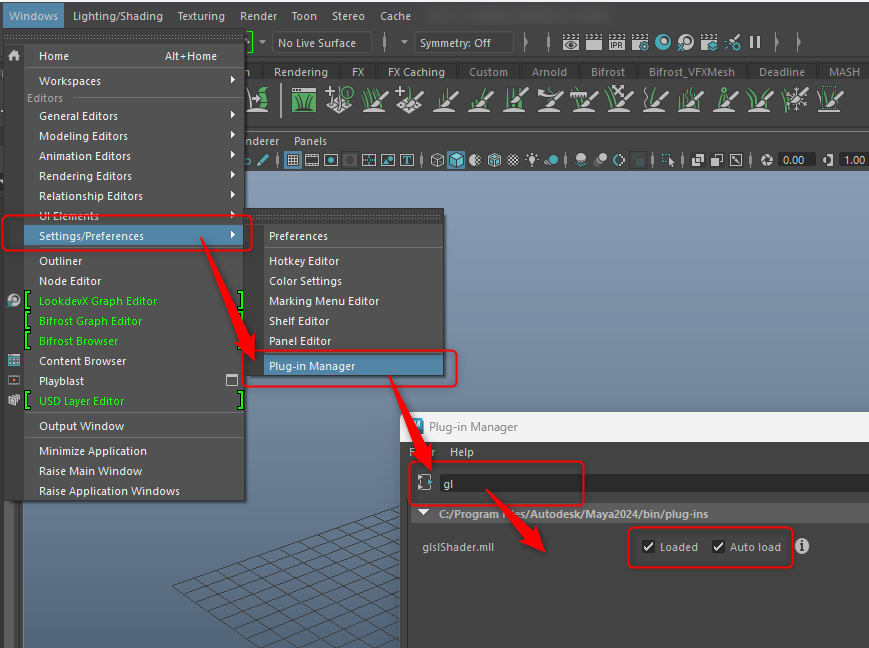Screen dimensions: 869x648
Task: Toggle the Auto load checkbox for glslShader.mll
Action: coord(718,547)
